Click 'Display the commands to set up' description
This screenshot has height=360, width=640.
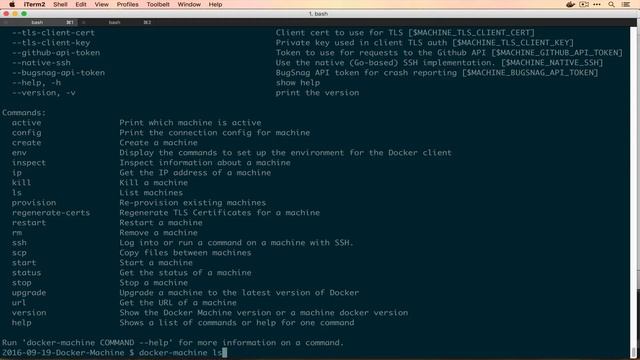click(x=285, y=153)
